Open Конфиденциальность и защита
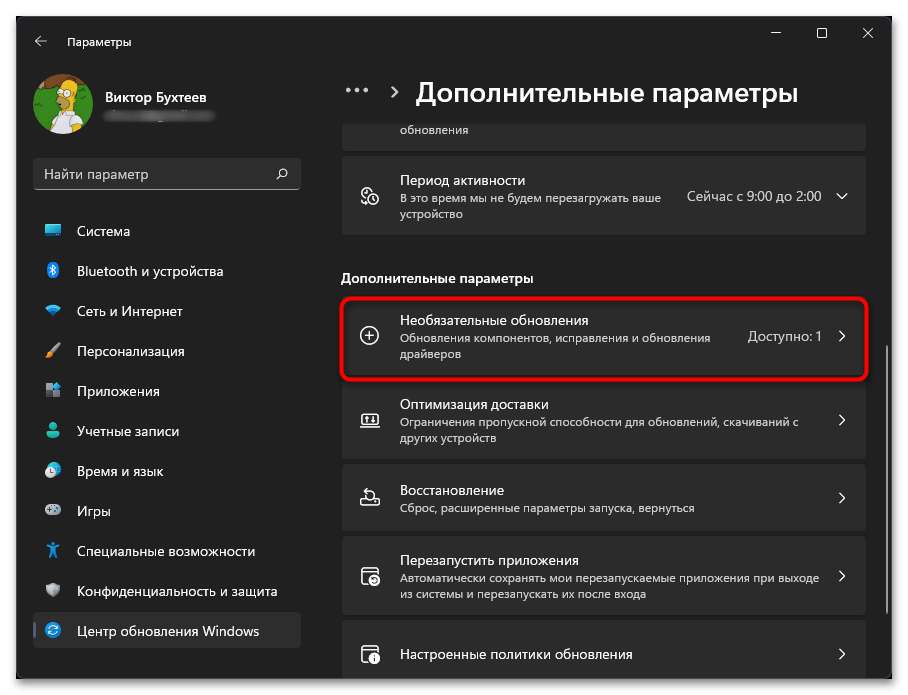The height and width of the screenshot is (695, 908). pos(167,591)
